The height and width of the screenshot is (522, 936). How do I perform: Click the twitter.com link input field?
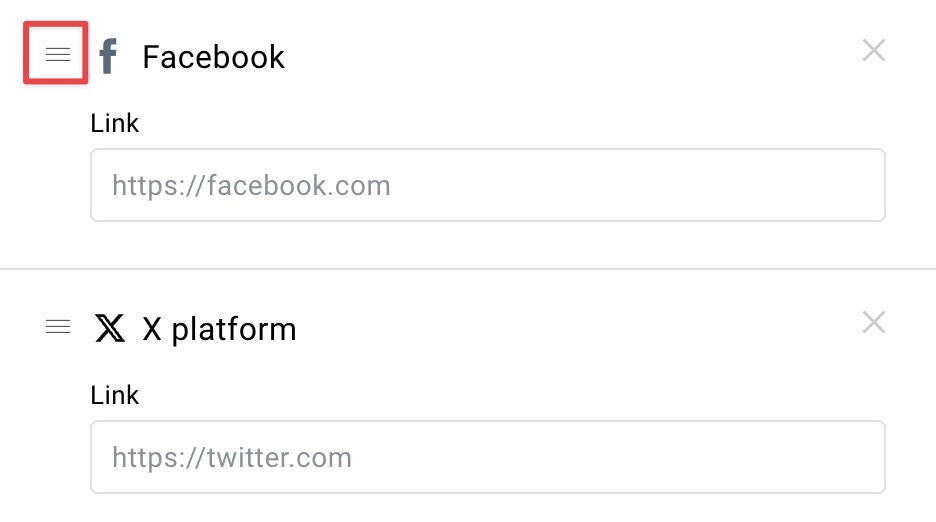(488, 457)
